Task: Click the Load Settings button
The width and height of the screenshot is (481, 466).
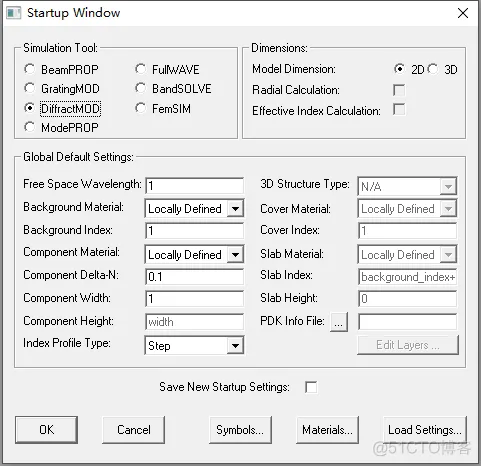Action: coord(425,430)
